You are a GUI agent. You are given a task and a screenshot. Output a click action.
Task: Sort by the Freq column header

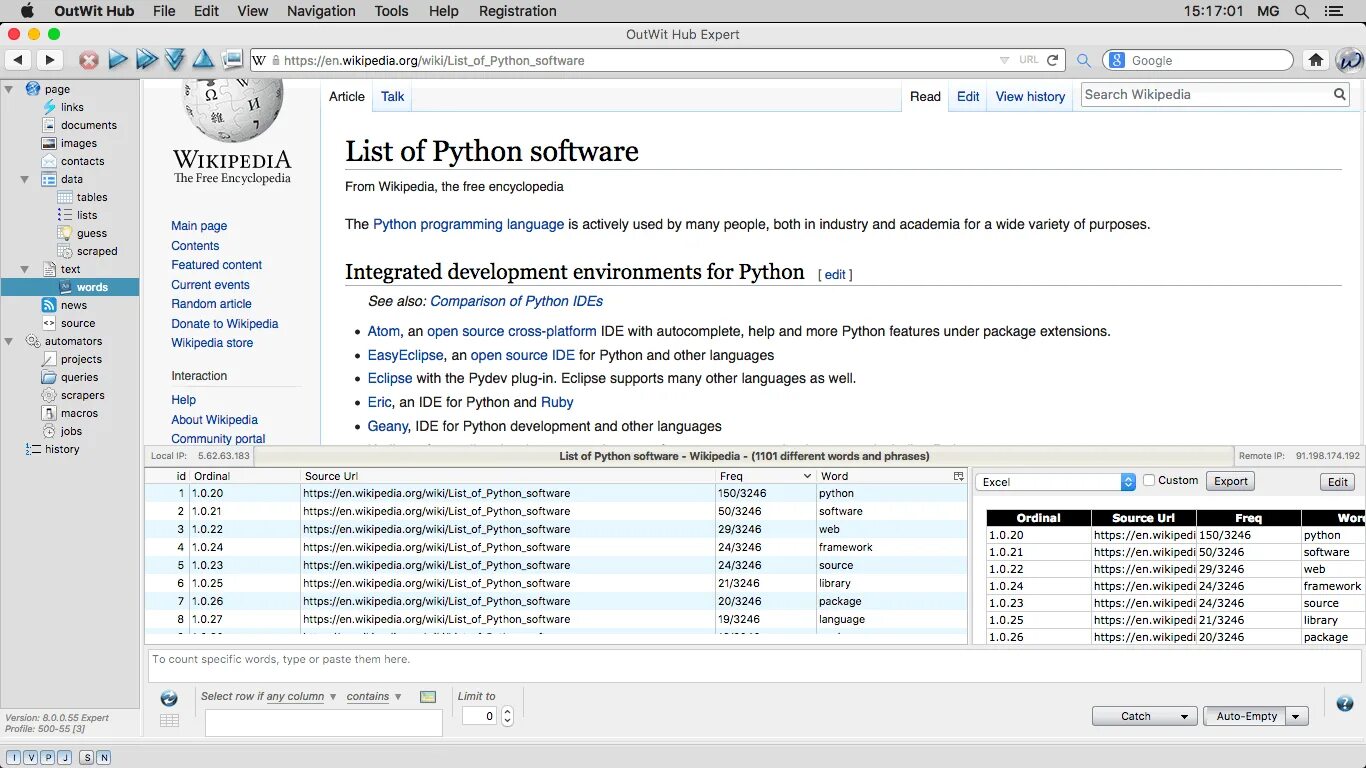[x=765, y=476]
